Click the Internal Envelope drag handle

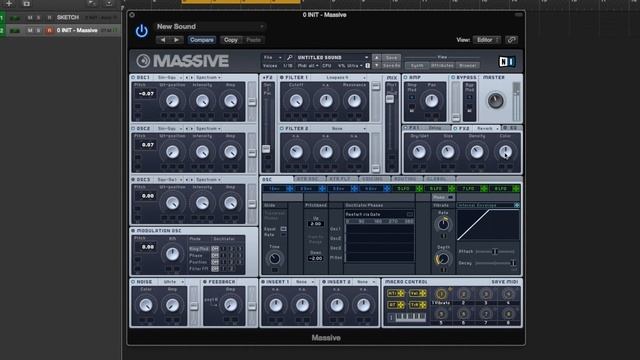[517, 205]
